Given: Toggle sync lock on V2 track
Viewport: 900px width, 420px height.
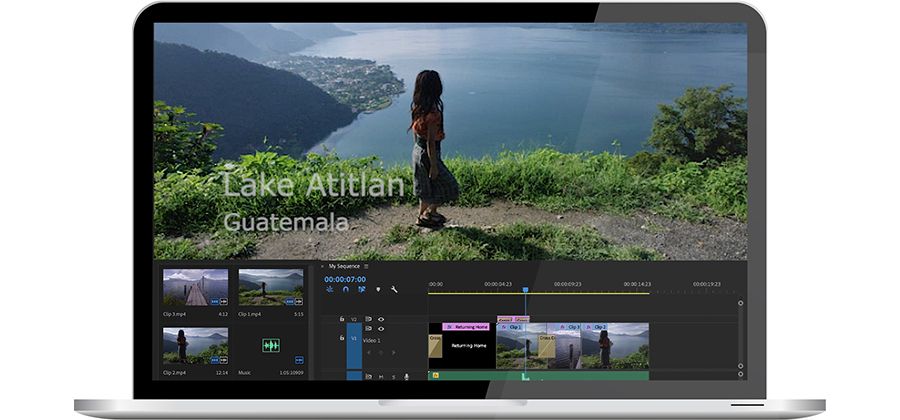Looking at the screenshot, I should click(x=368, y=319).
